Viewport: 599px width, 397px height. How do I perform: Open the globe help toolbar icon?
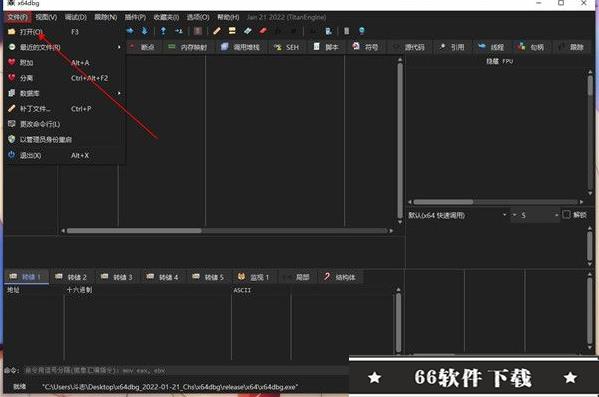tap(361, 31)
